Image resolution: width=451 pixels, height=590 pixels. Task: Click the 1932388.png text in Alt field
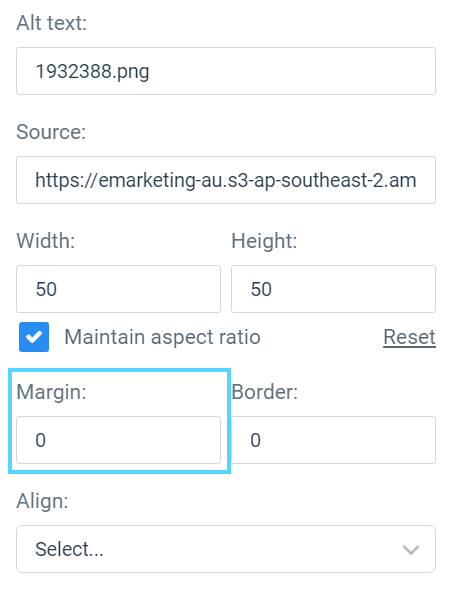[x=92, y=71]
